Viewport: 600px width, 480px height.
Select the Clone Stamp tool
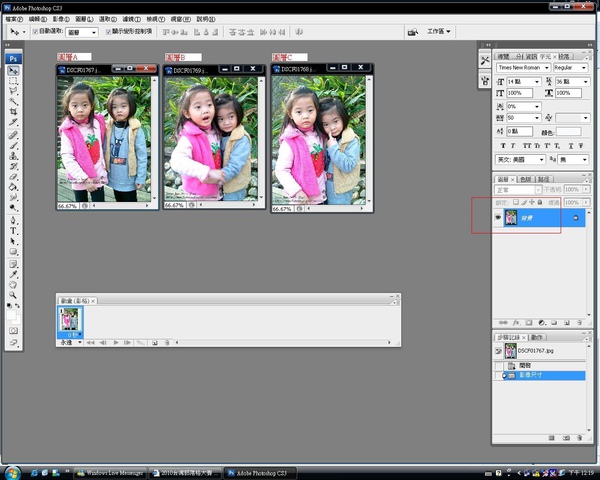coord(13,156)
